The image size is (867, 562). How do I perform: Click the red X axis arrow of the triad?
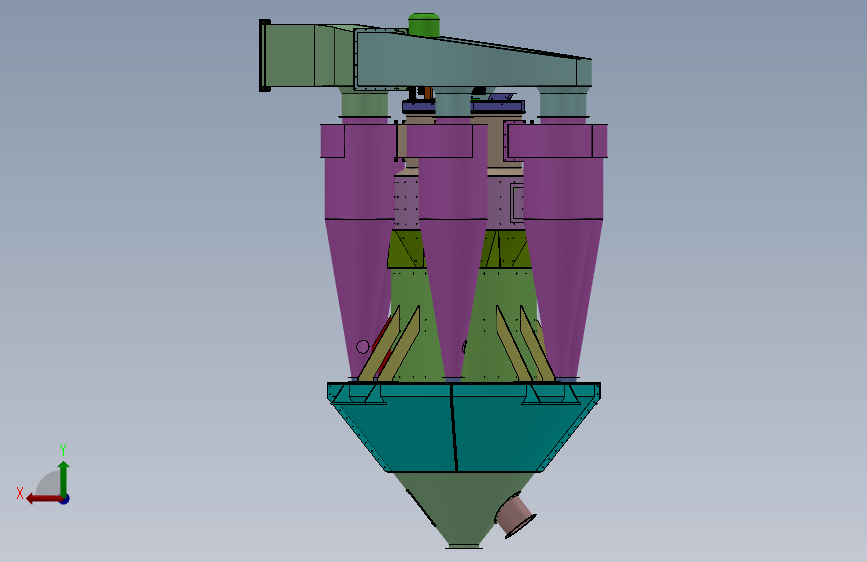[43, 499]
